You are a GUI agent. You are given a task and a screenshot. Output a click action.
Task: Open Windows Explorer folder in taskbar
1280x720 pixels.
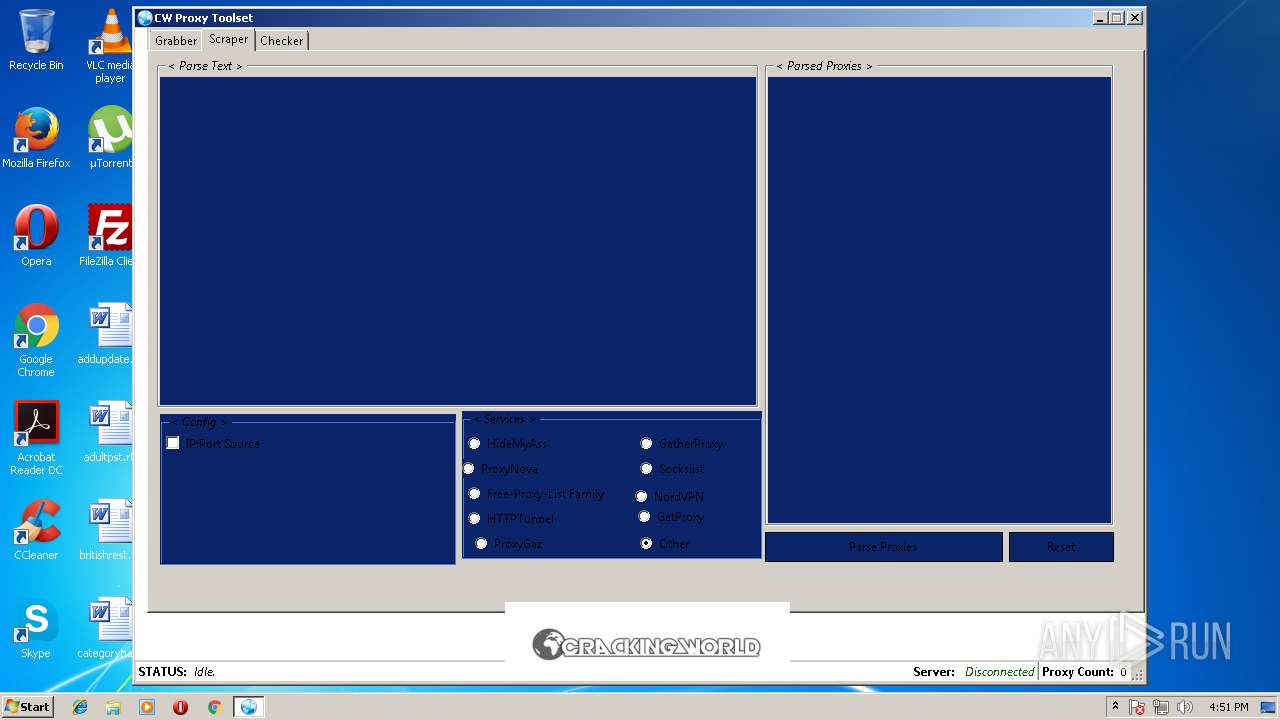tap(113, 707)
